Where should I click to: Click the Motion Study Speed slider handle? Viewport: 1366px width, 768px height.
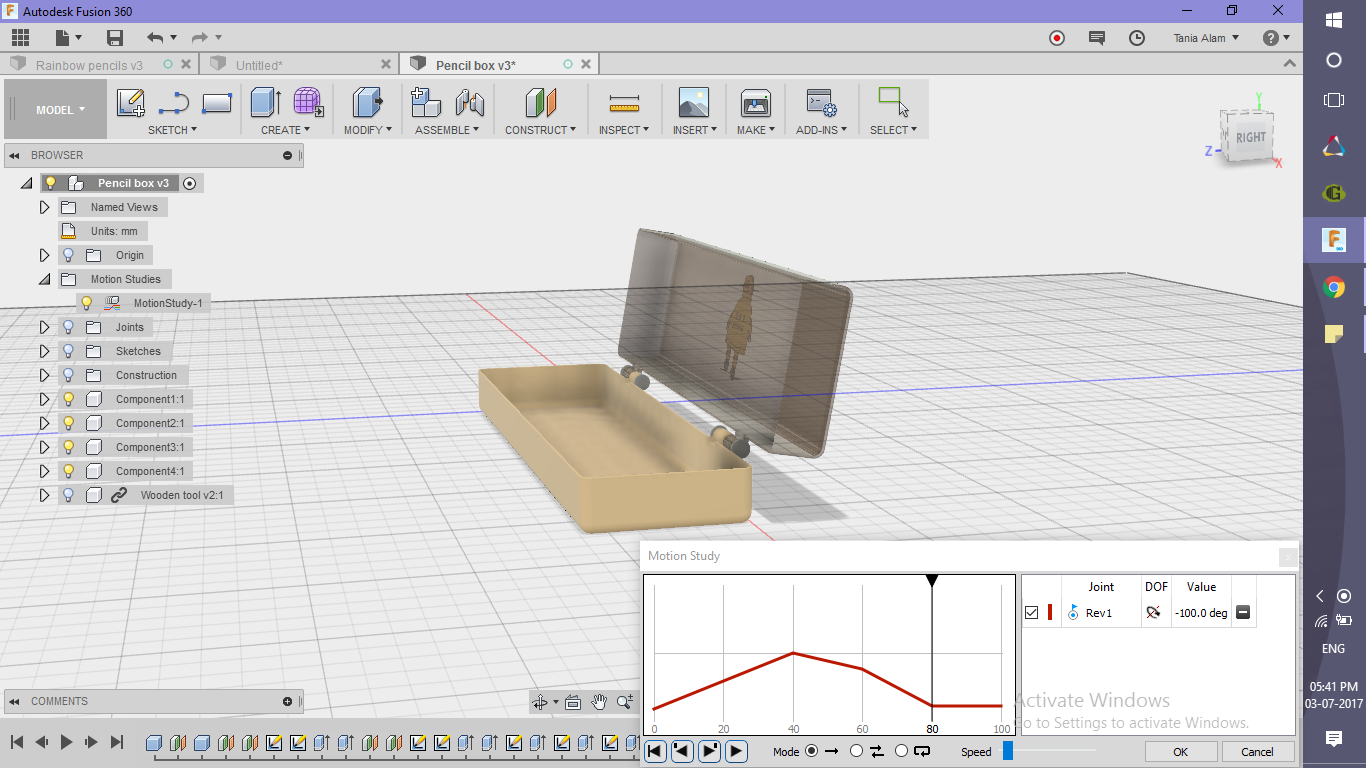(1008, 751)
